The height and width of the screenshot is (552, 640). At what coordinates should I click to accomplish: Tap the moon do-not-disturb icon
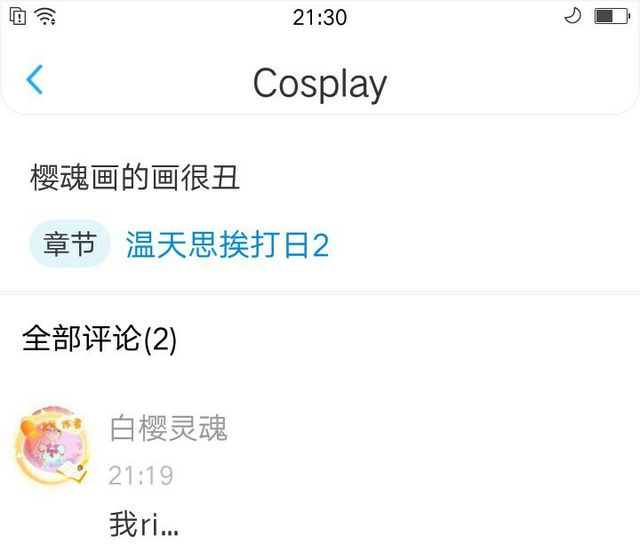click(573, 16)
